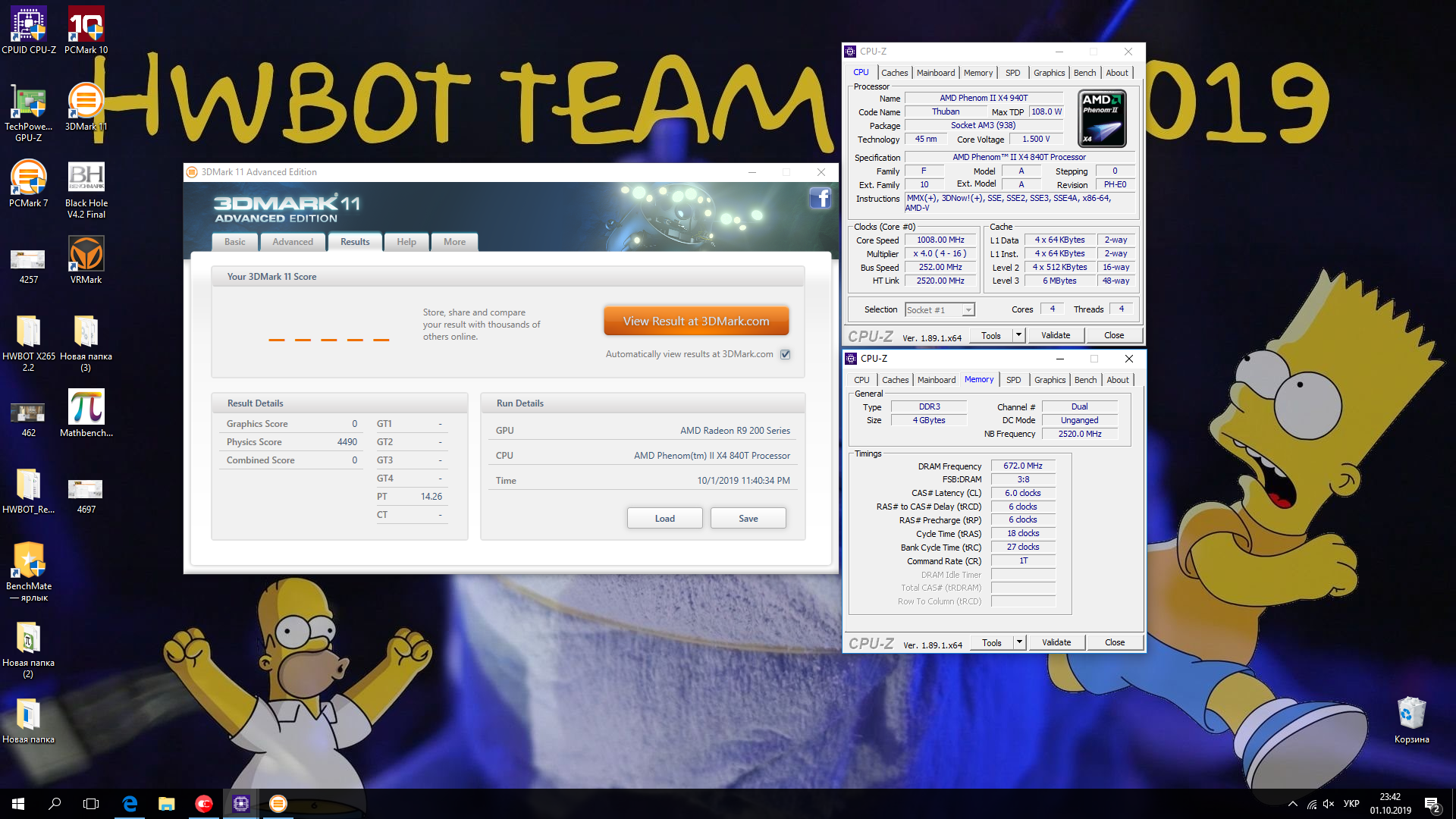This screenshot has height=819, width=1456.
Task: Click the УКР keyboard language indicator
Action: [1351, 804]
